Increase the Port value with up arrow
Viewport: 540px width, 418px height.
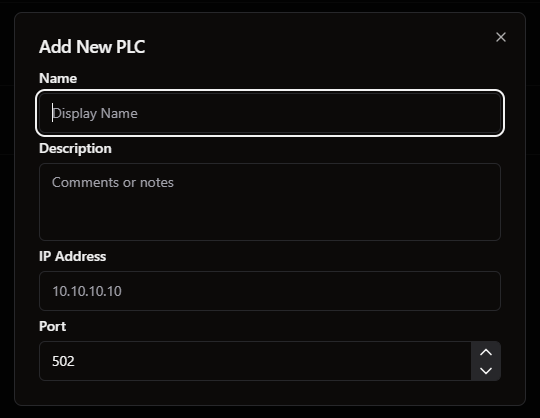click(x=486, y=352)
